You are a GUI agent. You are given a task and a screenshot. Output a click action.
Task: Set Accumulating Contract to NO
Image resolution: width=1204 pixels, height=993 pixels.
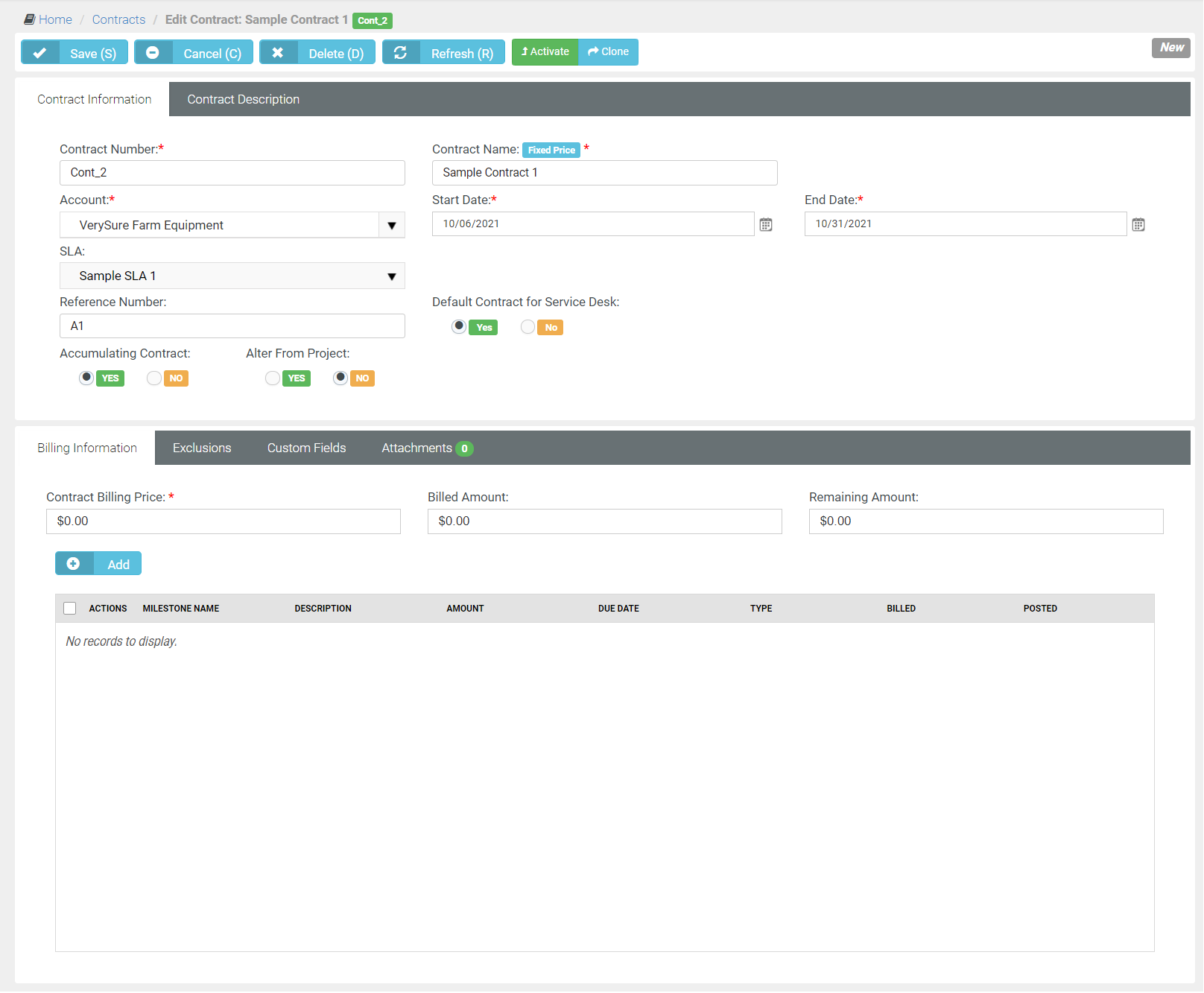coord(154,378)
